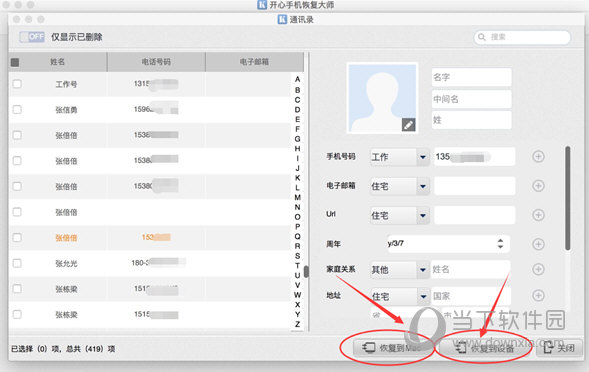
Task: Check the box for contact 张允光
Action: point(17,263)
